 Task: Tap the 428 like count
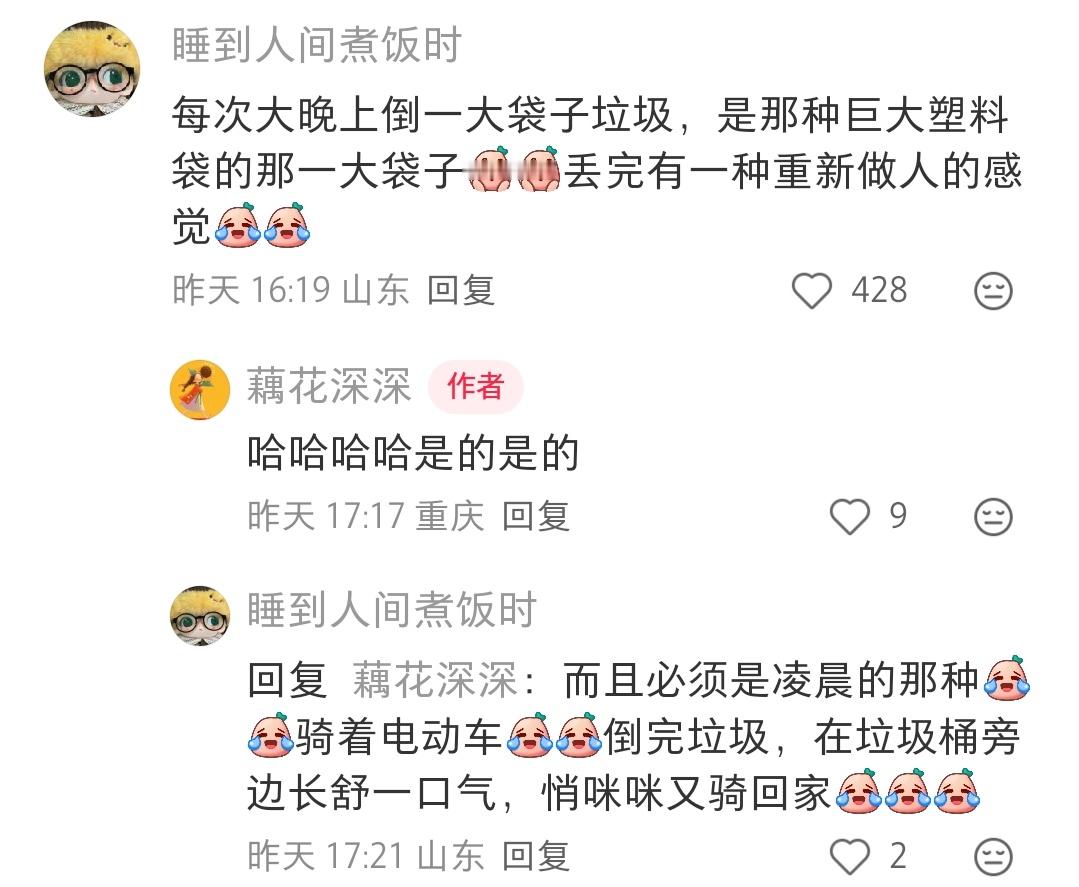879,290
